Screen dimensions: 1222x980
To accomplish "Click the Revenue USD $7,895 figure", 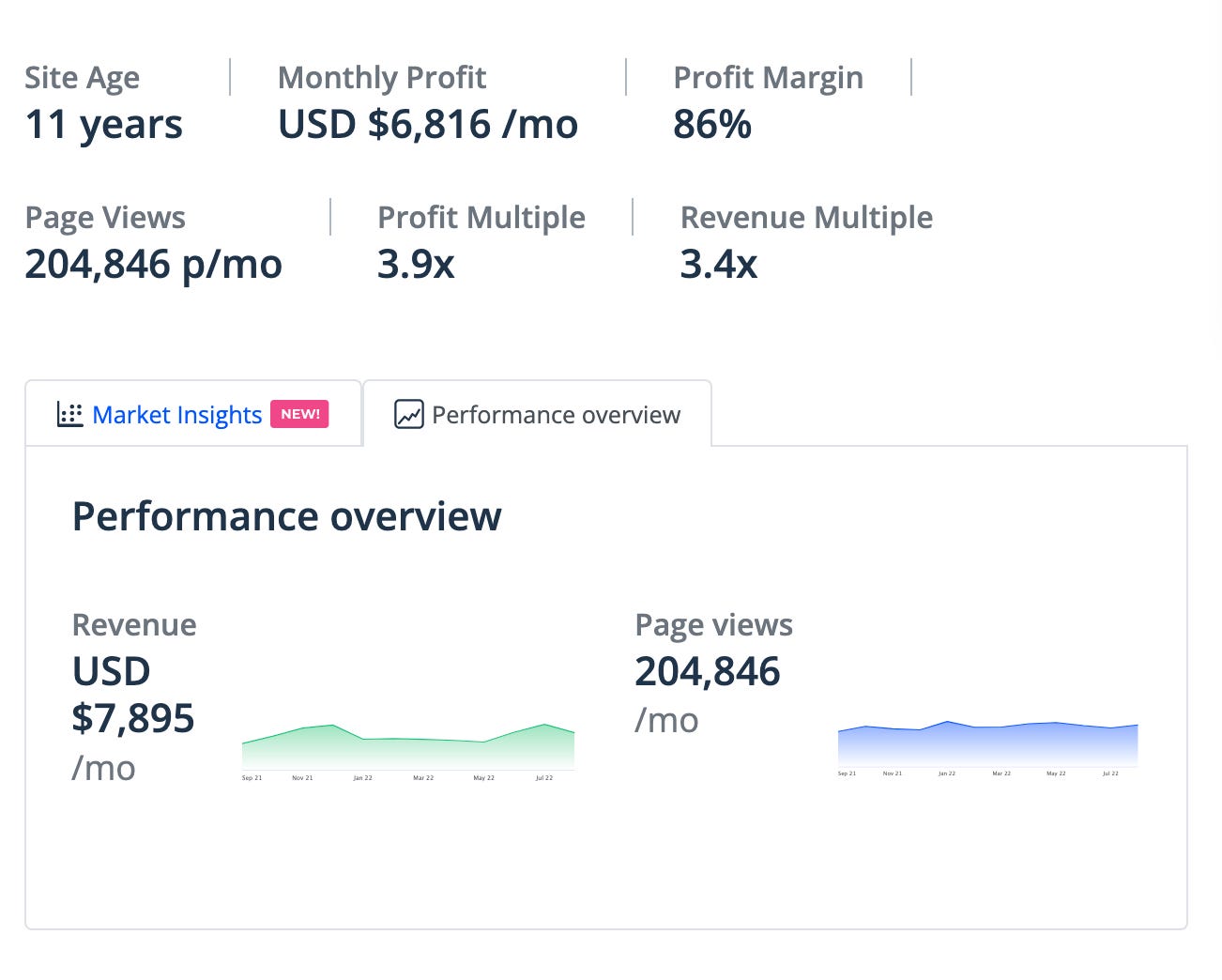I will [133, 695].
